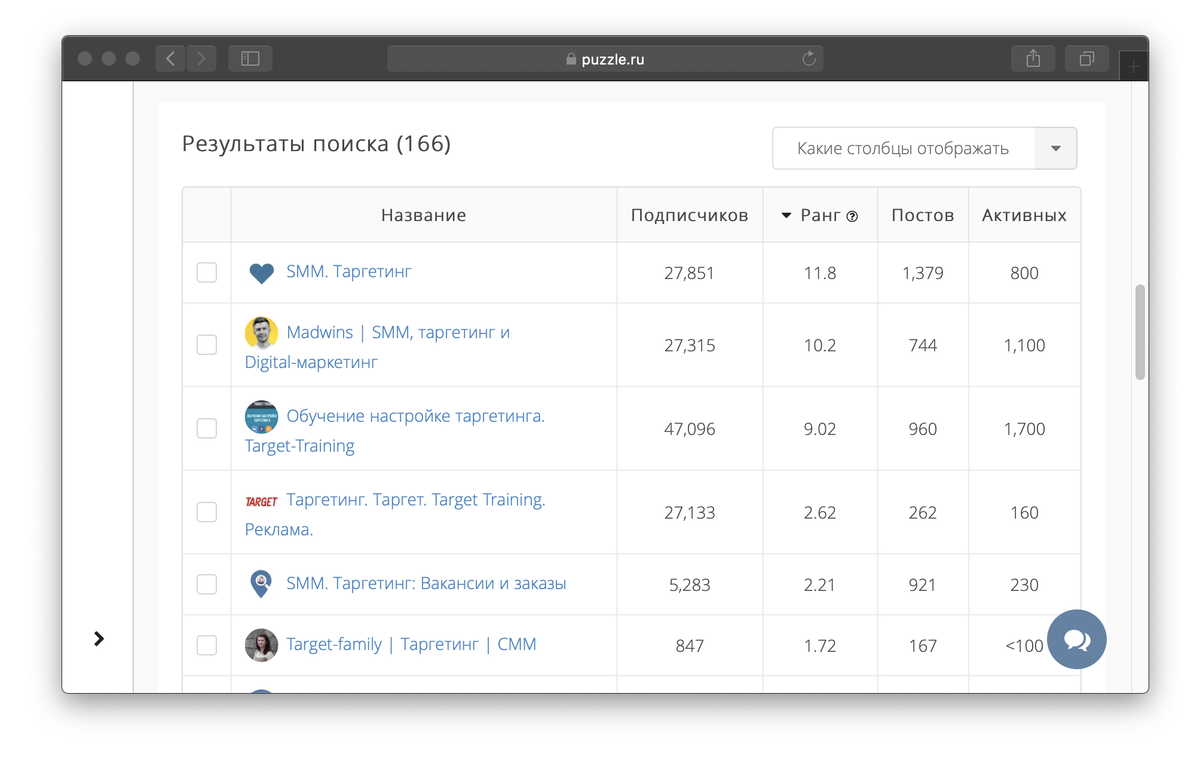Check the Target-family row checkbox
1200x760 pixels.
point(207,645)
